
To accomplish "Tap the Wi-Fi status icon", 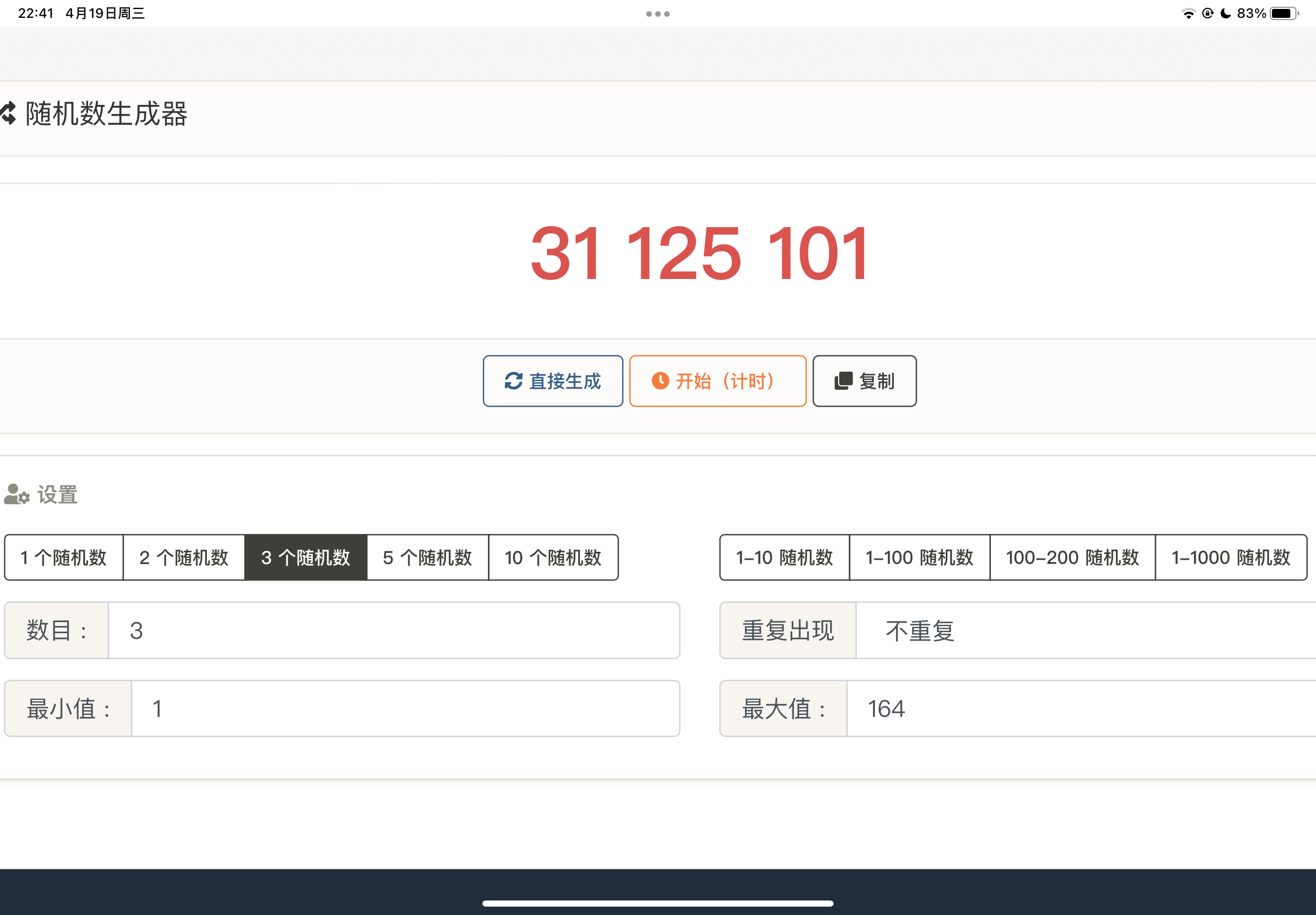I will coord(1188,13).
